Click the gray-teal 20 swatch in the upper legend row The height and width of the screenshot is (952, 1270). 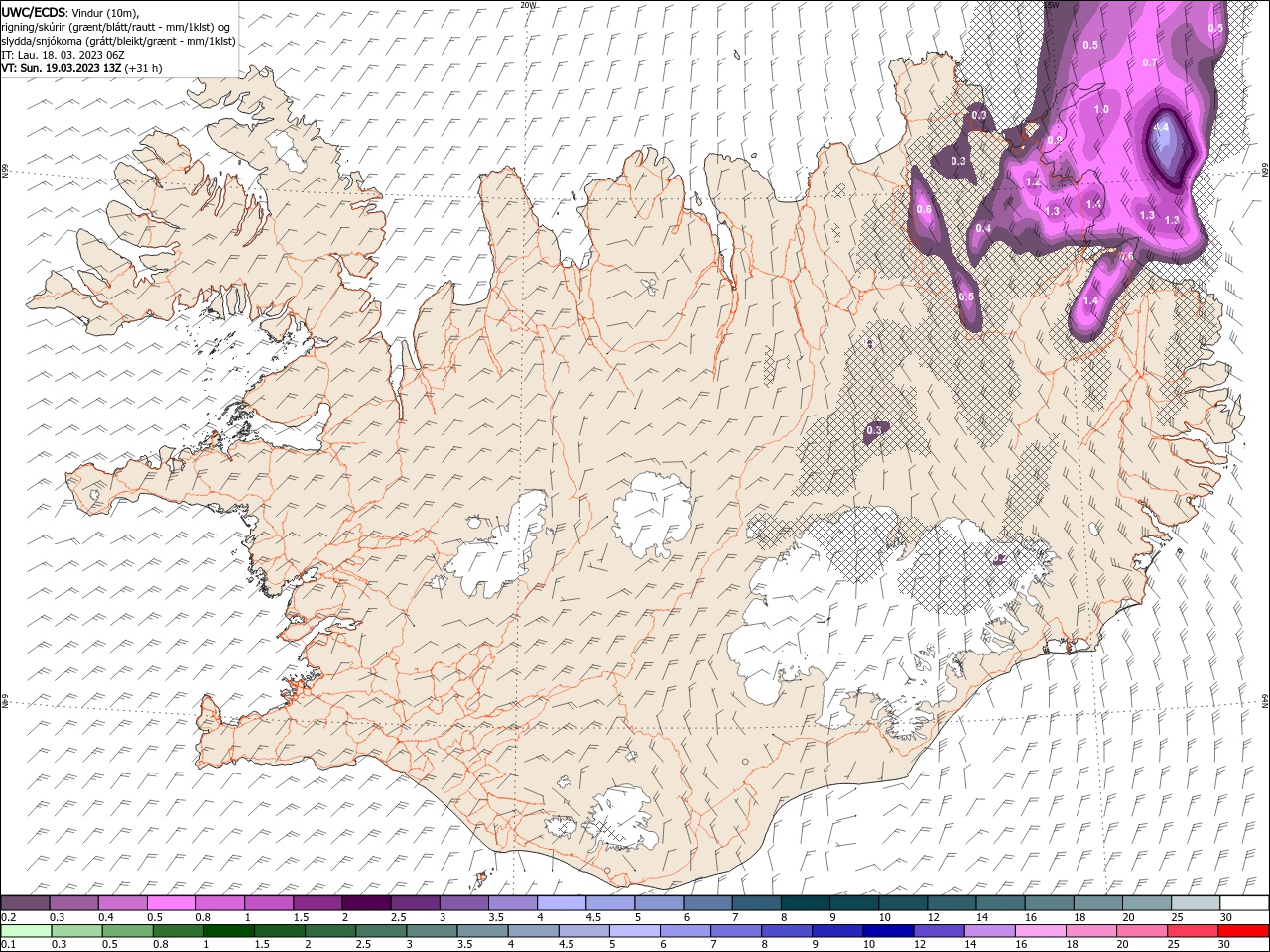(x=1147, y=903)
